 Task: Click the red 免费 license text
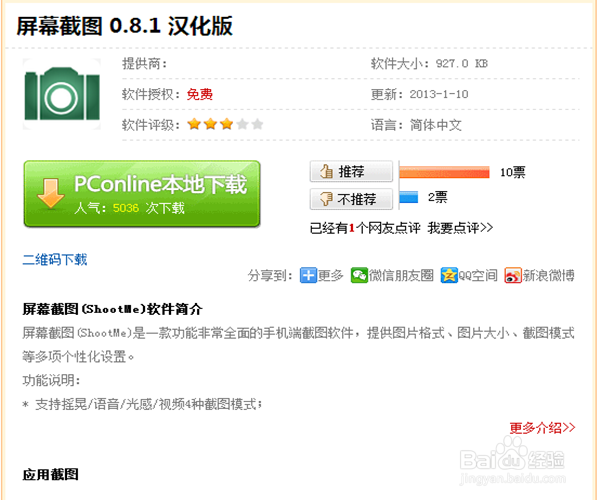tap(200, 94)
